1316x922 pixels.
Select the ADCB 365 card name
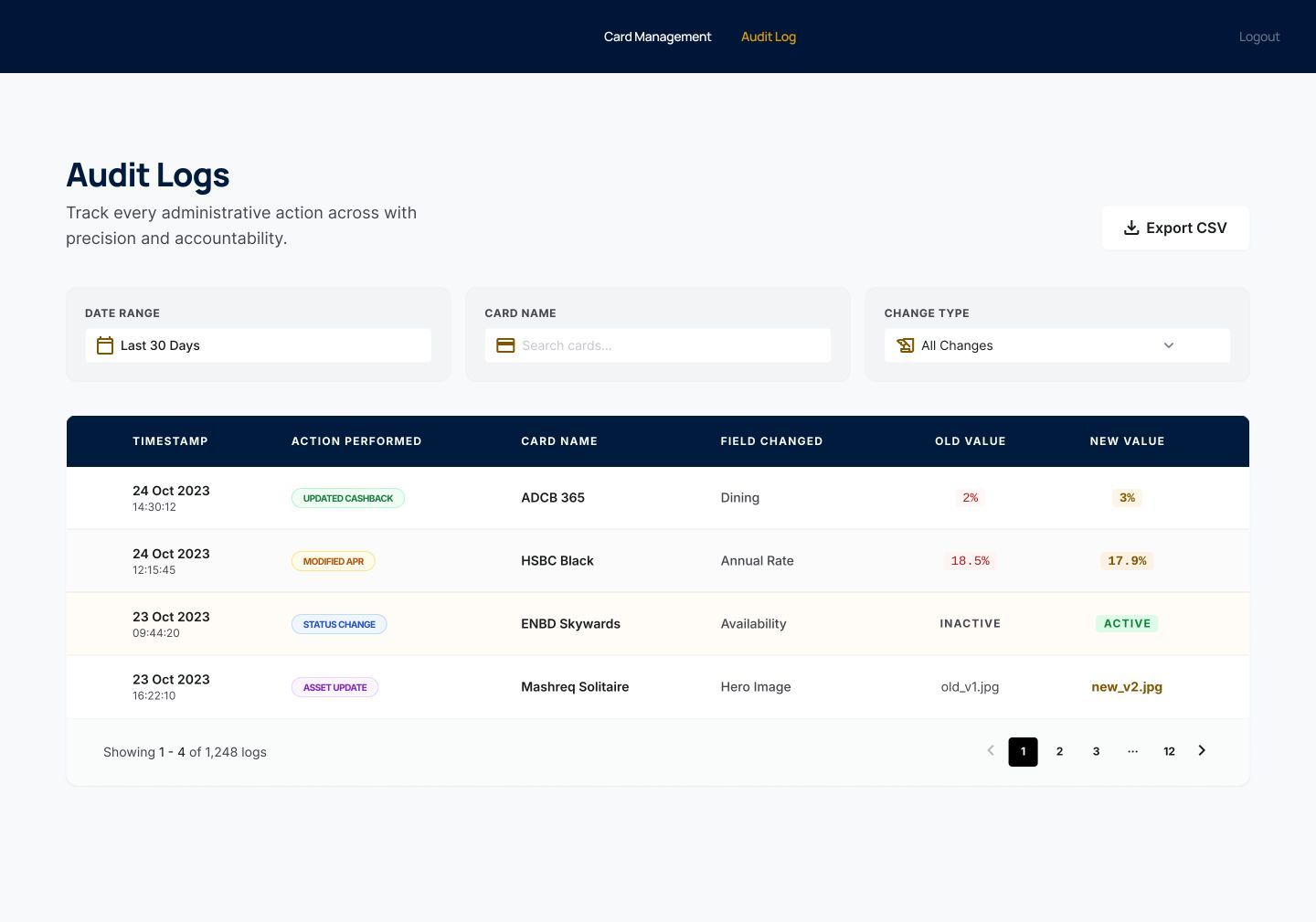pos(553,498)
